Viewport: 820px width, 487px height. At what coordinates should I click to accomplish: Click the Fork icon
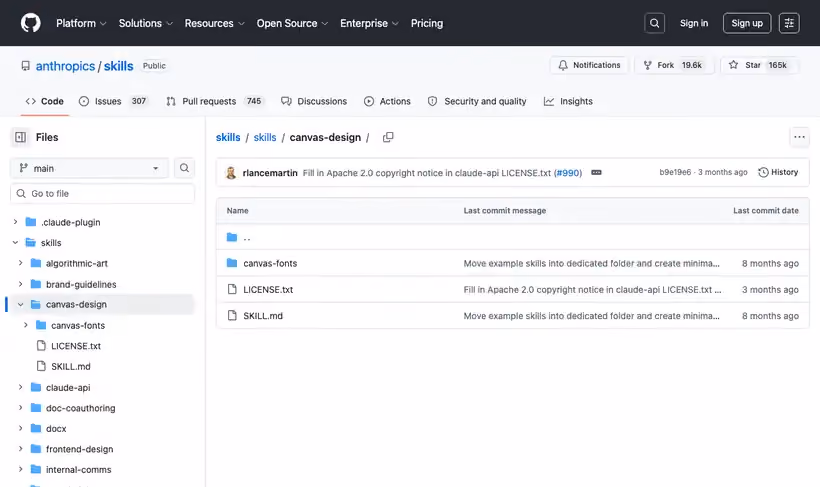click(x=647, y=65)
